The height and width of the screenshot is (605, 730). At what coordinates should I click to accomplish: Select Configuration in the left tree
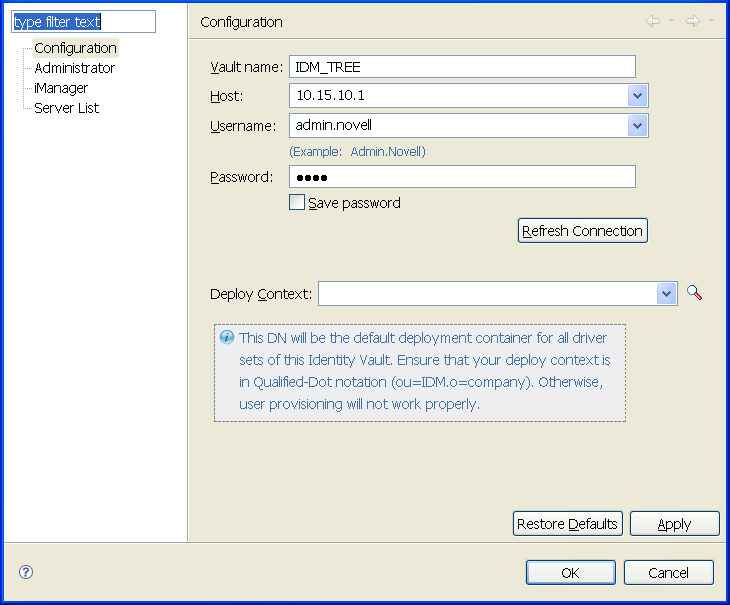(75, 48)
